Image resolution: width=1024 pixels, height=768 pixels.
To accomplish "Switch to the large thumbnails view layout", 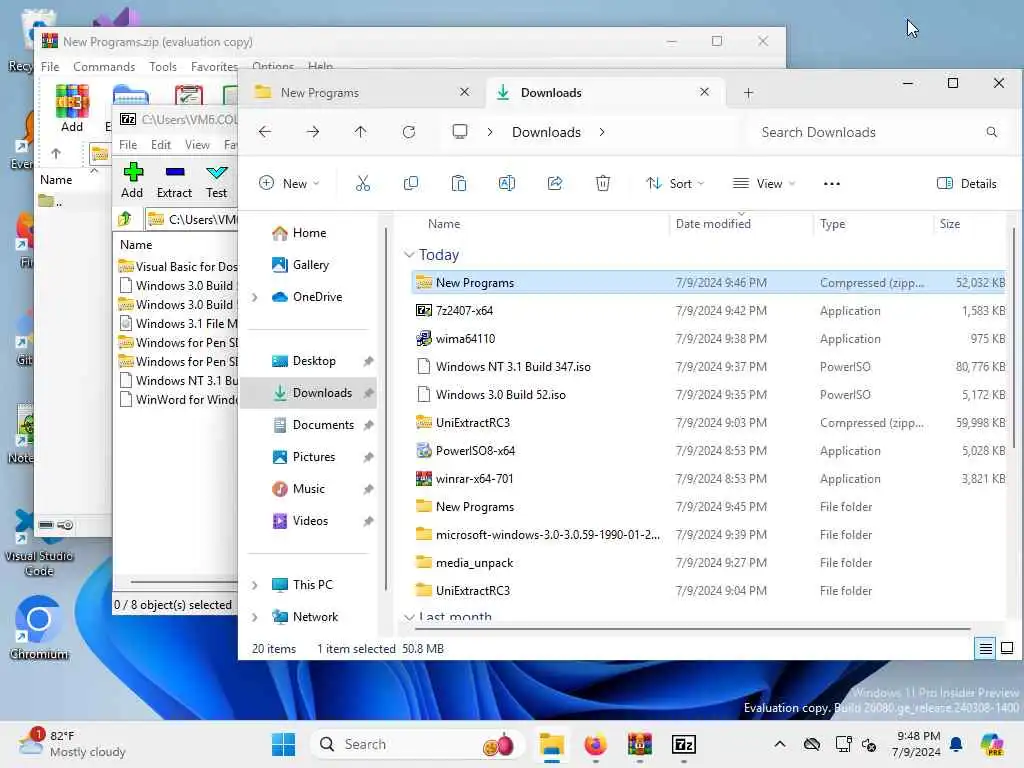I will [1007, 648].
